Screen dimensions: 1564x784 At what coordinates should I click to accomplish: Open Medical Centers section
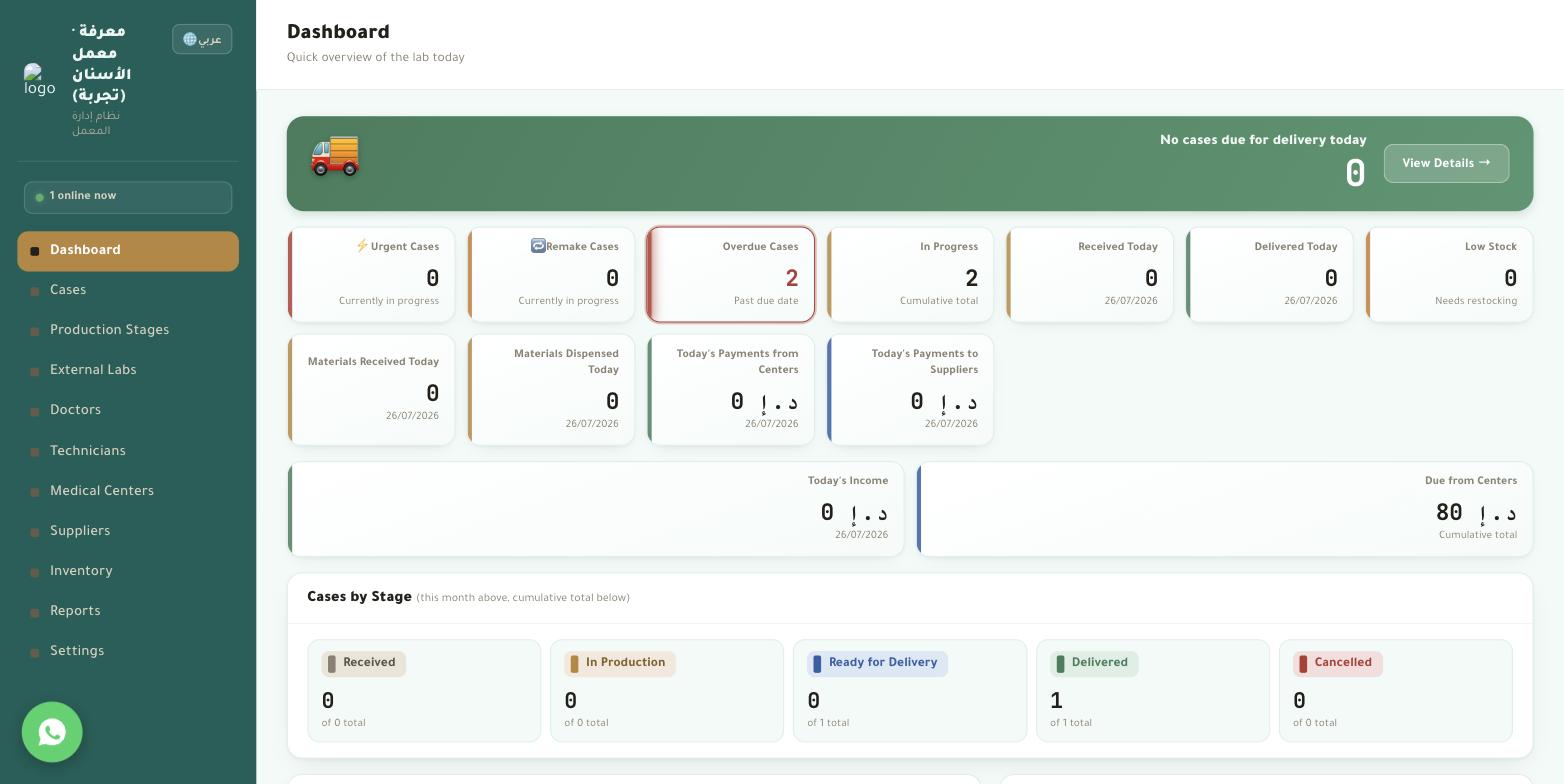point(128,492)
